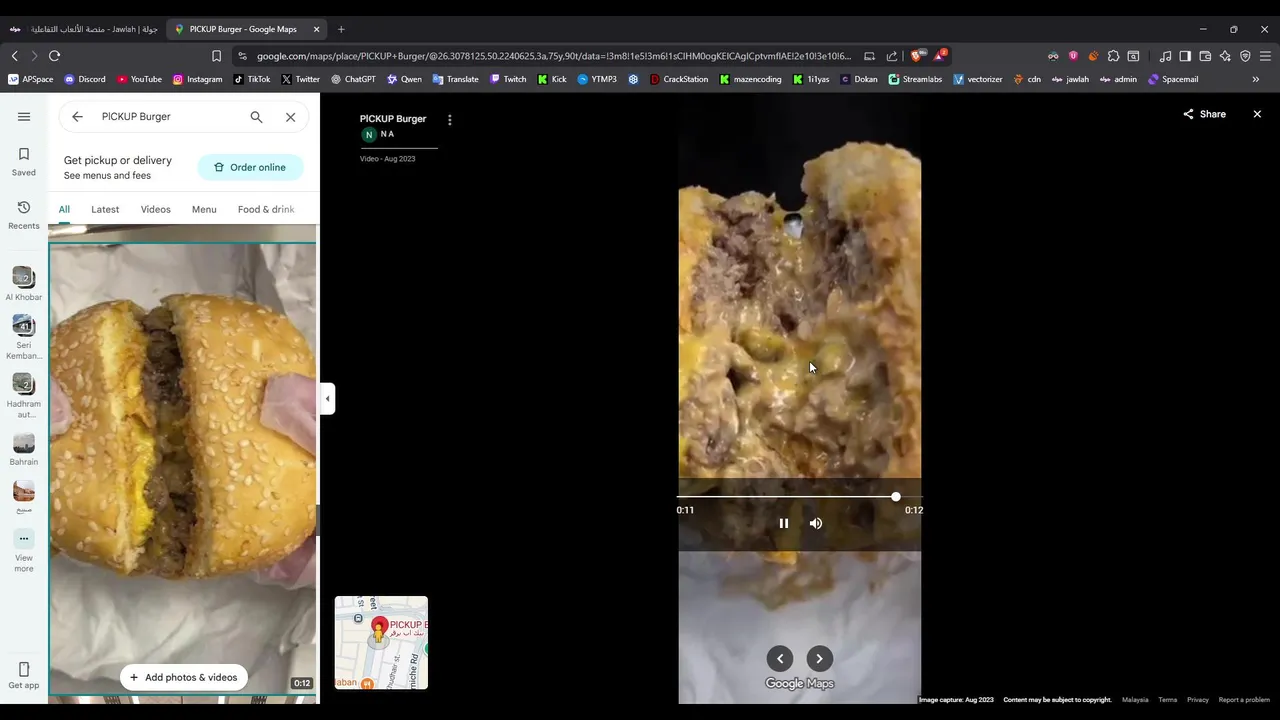Click the Malaysia region link
Screen dimensions: 1280x720
pos(1135,700)
